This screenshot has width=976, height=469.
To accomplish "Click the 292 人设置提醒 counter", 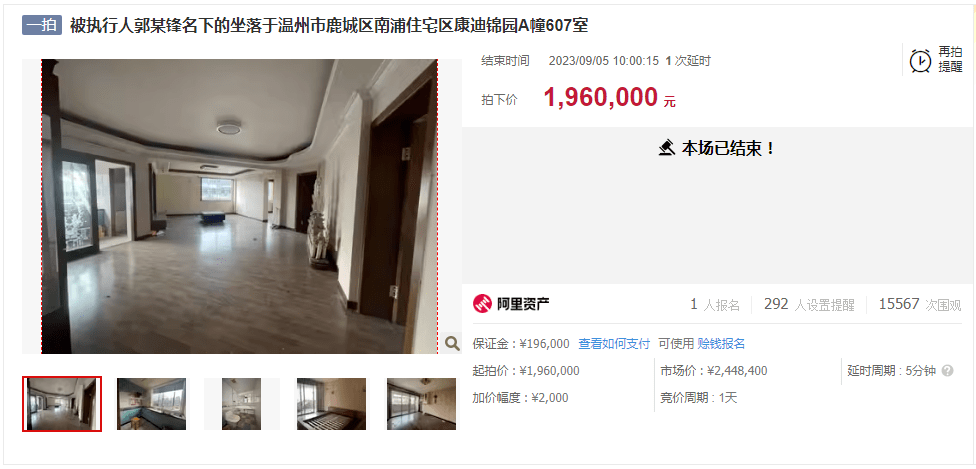I will [x=809, y=305].
